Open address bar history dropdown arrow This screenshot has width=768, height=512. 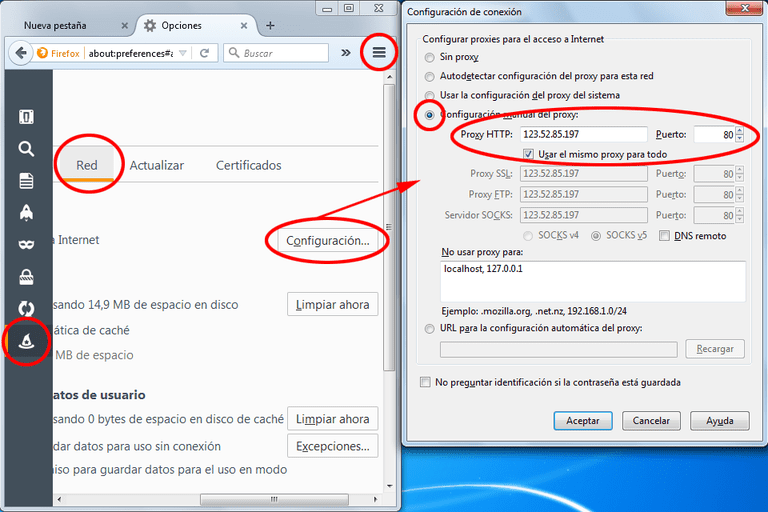183,53
